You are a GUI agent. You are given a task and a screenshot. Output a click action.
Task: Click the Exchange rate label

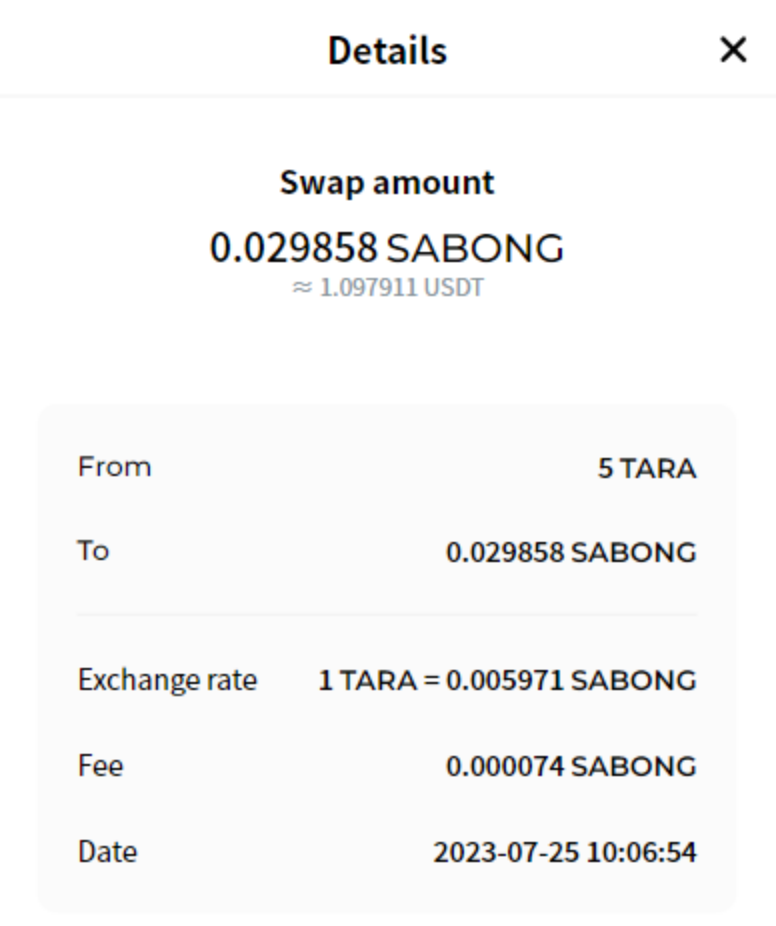(x=167, y=680)
